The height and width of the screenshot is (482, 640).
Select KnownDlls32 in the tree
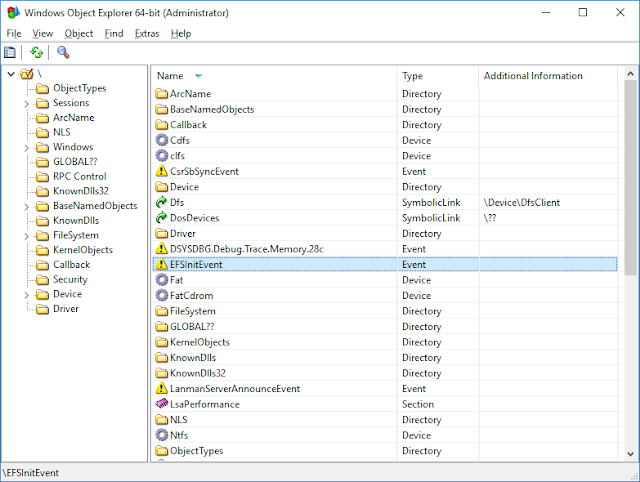(x=81, y=191)
